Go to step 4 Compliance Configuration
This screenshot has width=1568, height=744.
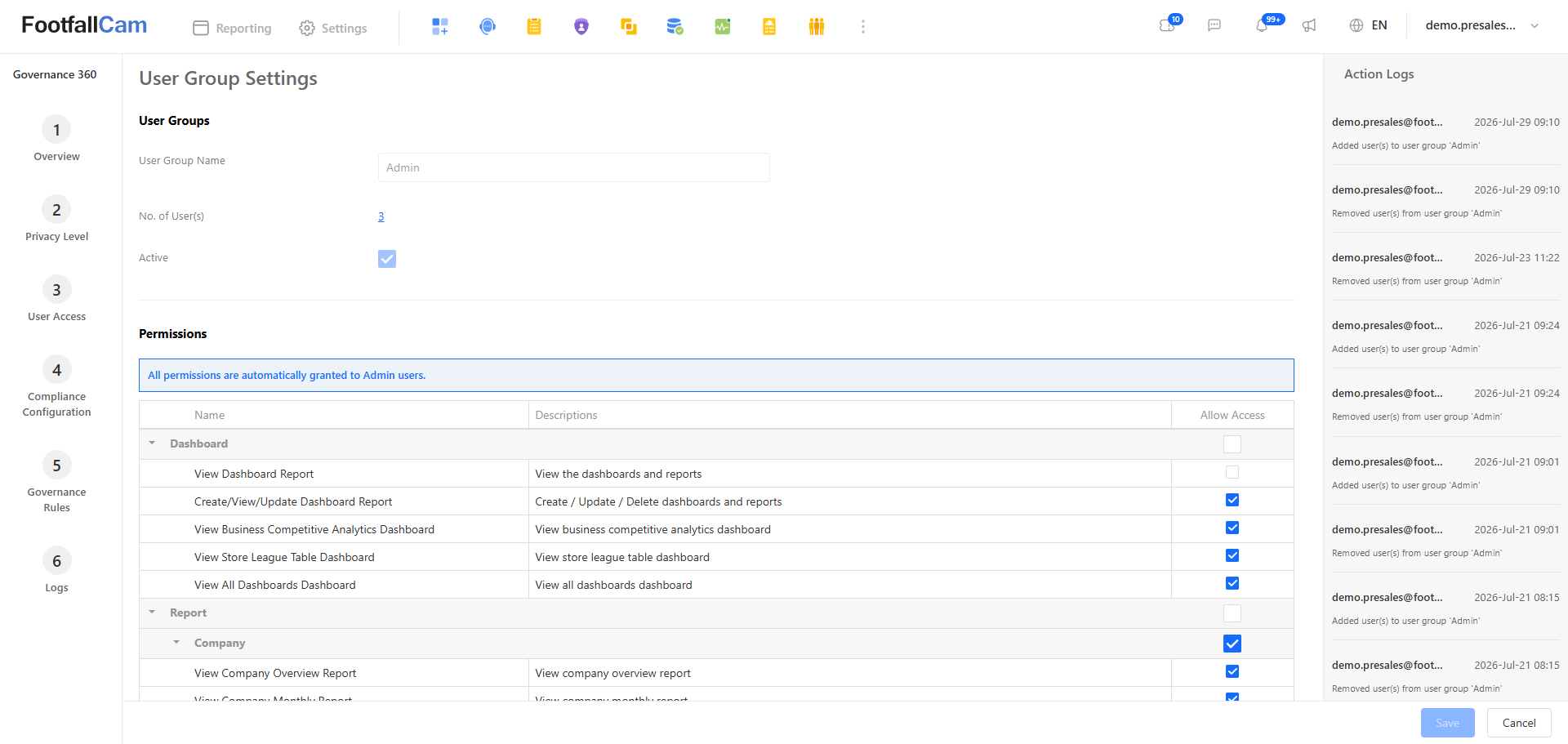coord(56,386)
